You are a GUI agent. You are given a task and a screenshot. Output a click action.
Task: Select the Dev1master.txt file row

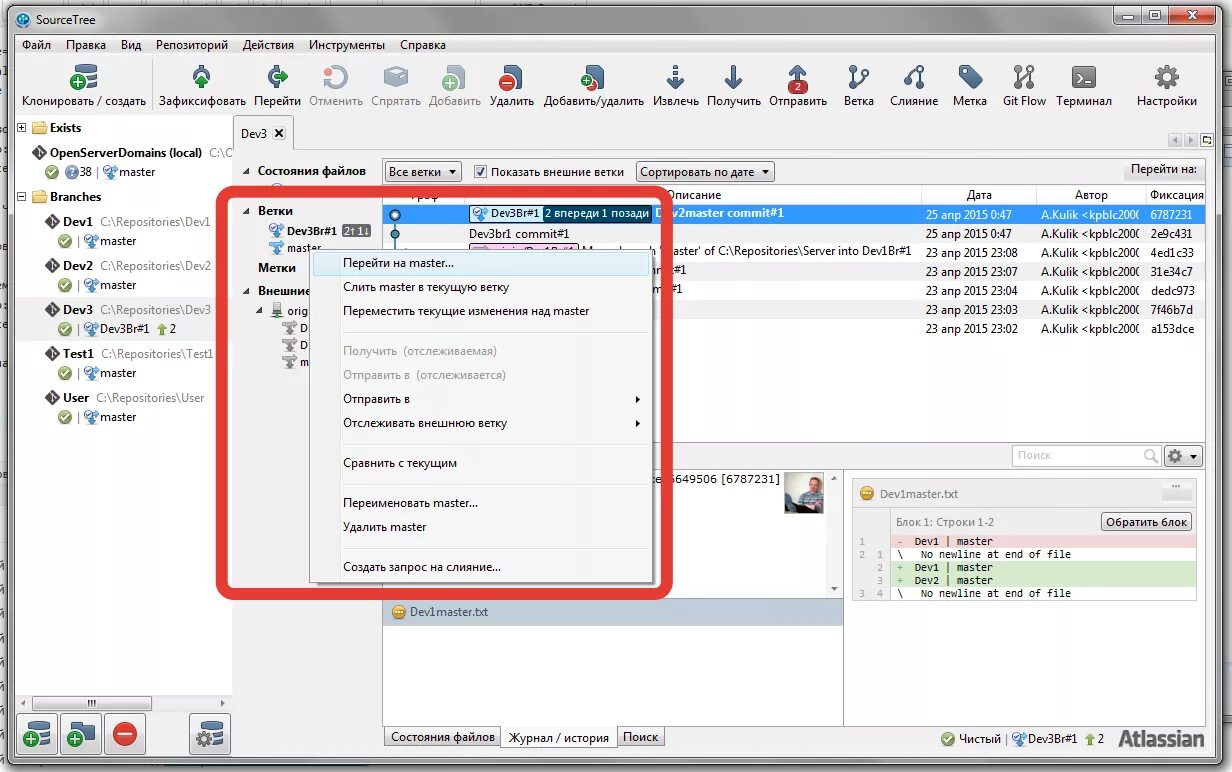pyautogui.click(x=612, y=612)
